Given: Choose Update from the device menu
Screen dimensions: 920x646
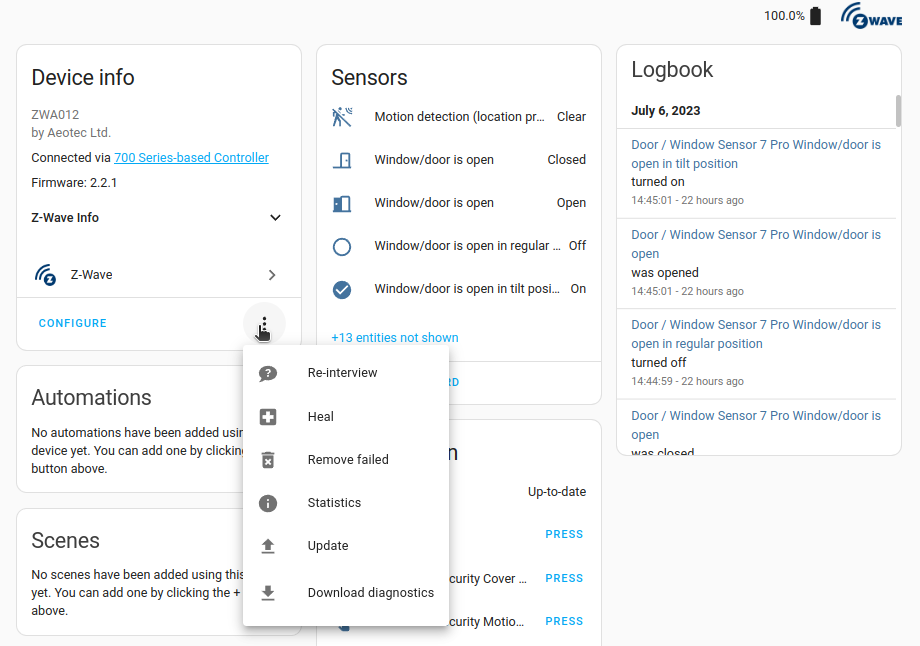Looking at the screenshot, I should [328, 546].
